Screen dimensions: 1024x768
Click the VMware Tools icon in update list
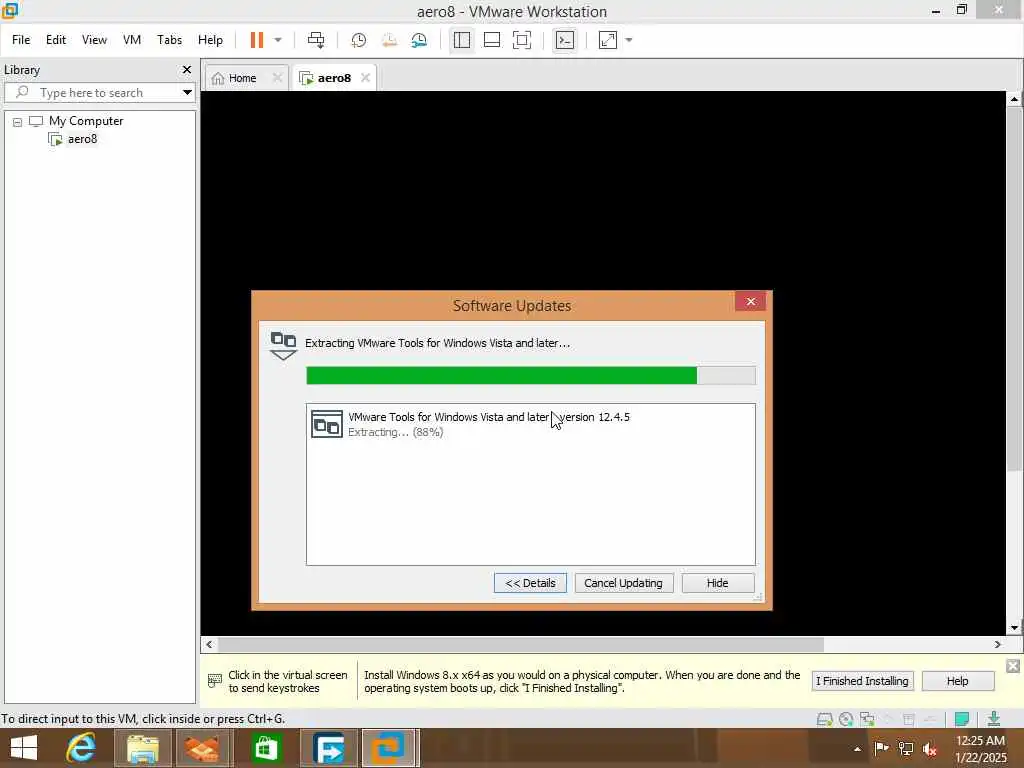click(x=327, y=424)
